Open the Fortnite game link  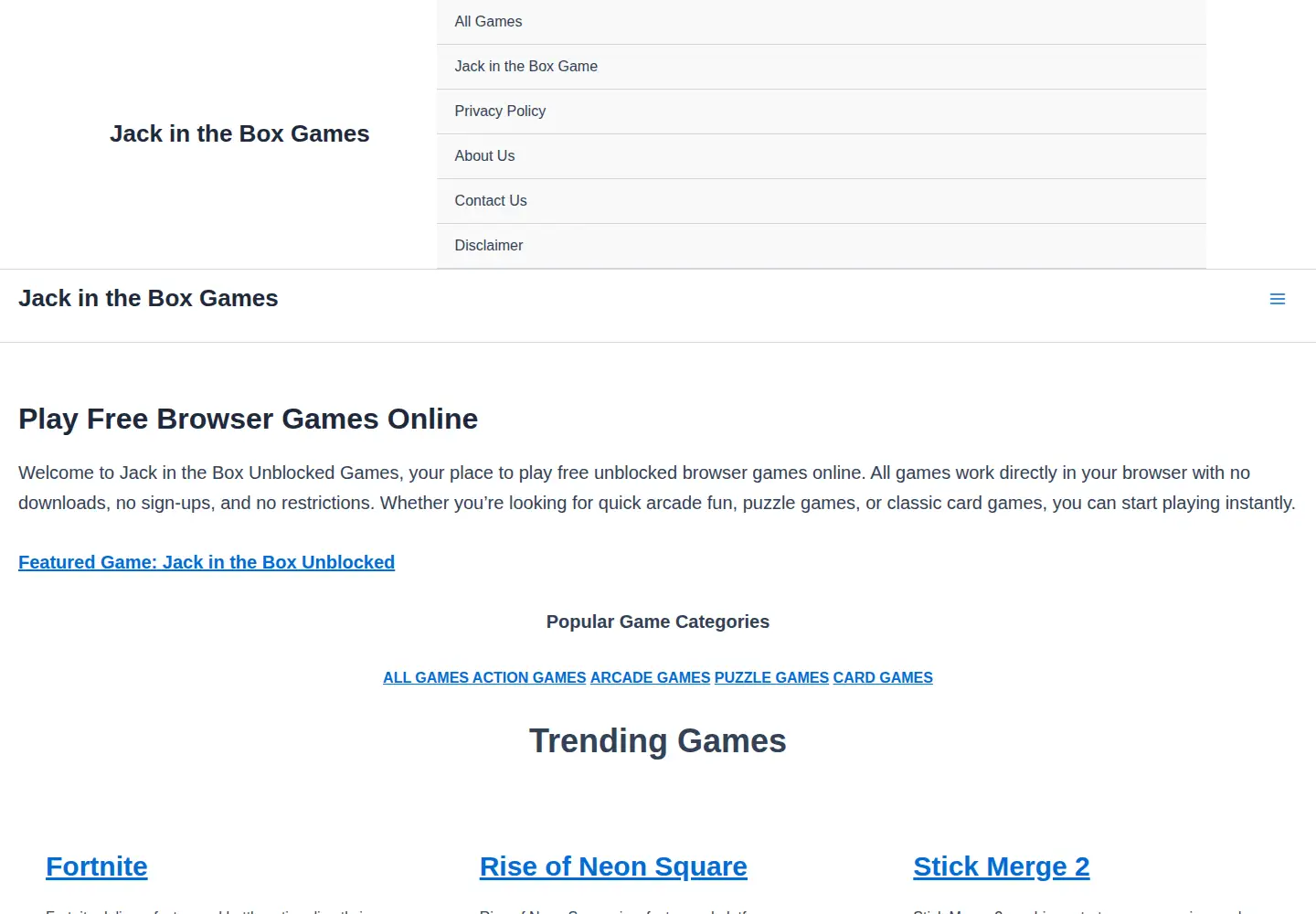(x=97, y=866)
